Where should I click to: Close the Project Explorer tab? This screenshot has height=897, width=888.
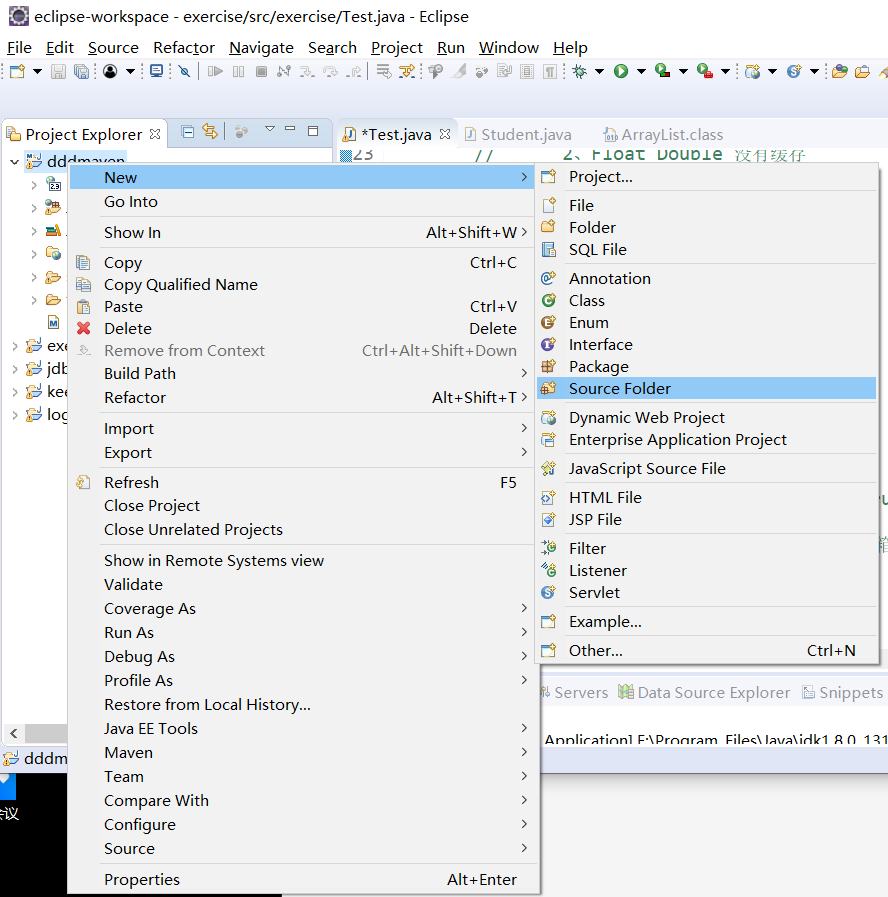point(154,134)
